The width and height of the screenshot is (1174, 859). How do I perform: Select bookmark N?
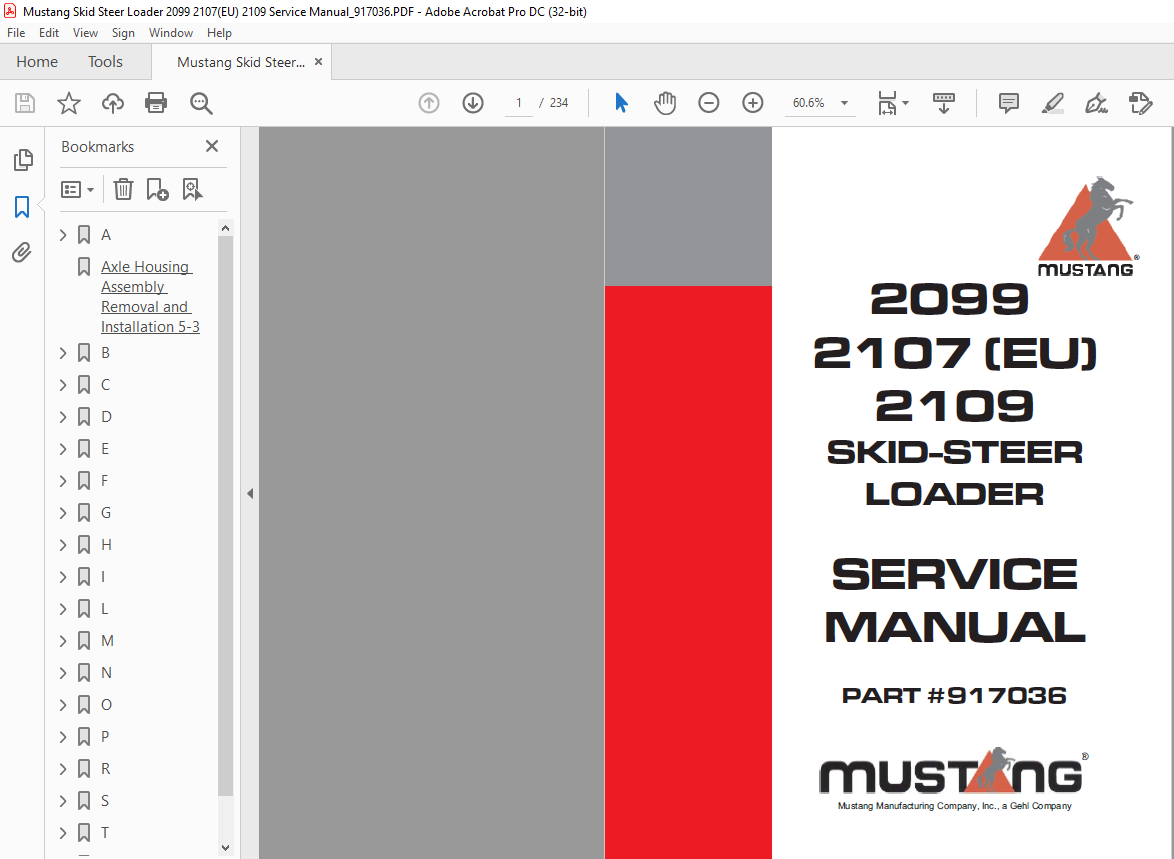click(106, 673)
